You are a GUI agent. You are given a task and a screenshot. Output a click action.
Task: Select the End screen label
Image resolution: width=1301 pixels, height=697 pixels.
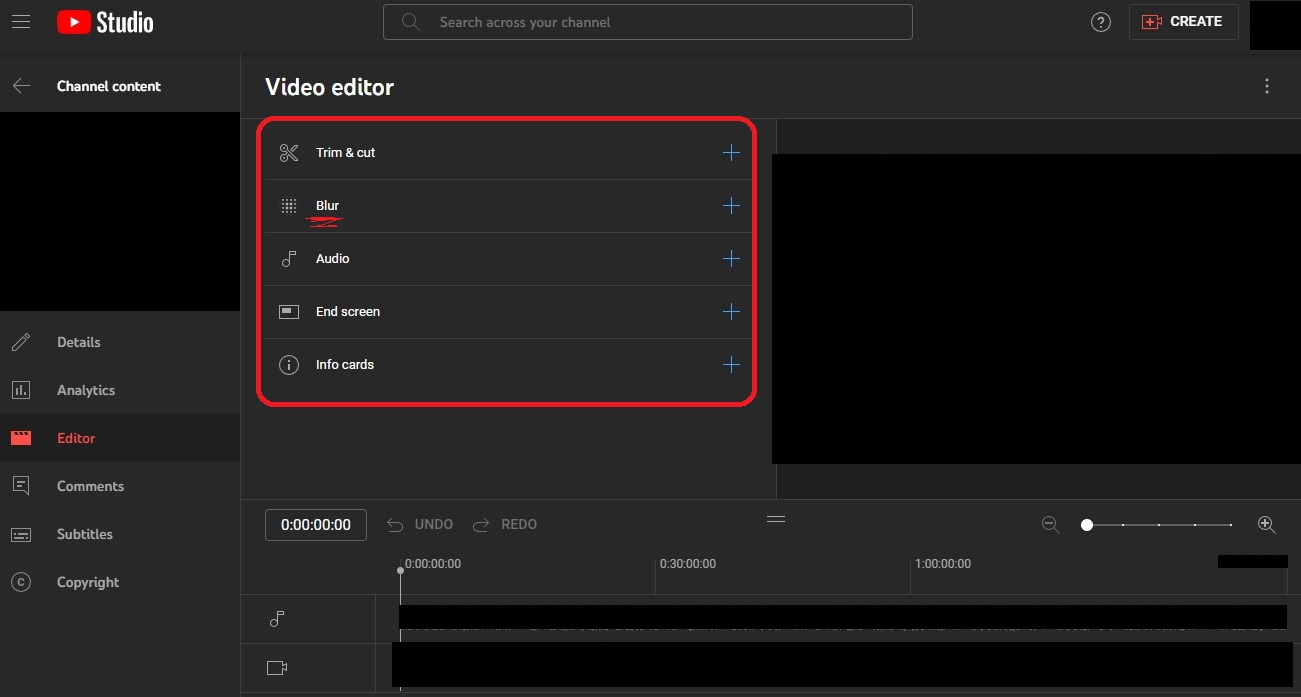(347, 312)
